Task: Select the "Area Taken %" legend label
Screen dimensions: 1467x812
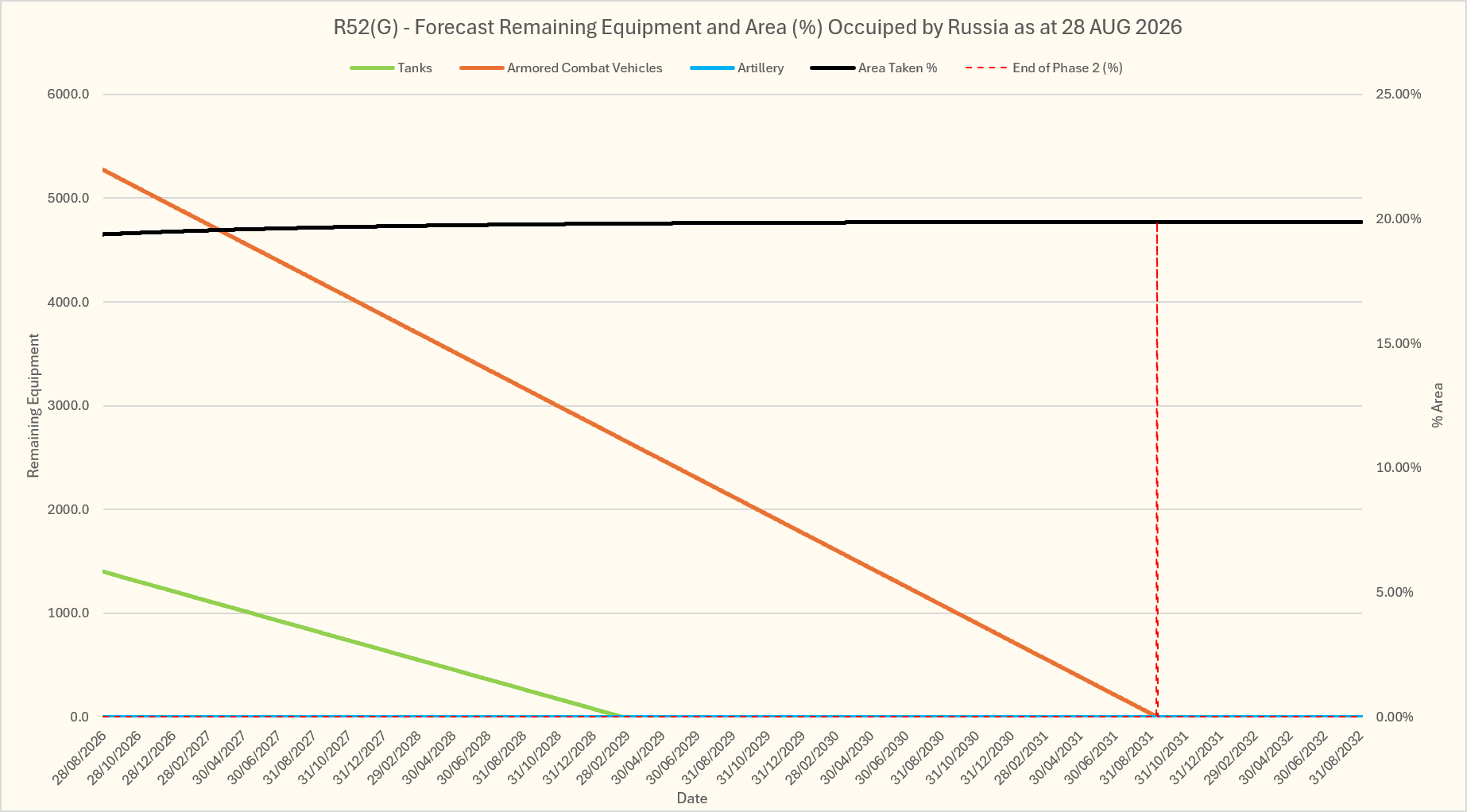Action: (x=898, y=68)
